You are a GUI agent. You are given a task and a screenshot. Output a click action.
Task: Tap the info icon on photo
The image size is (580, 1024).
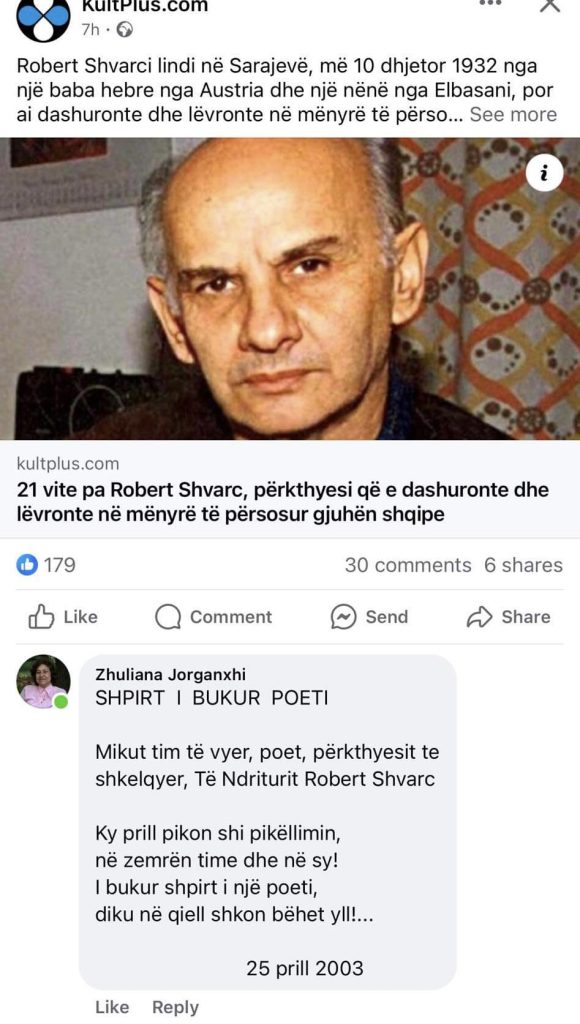click(544, 173)
